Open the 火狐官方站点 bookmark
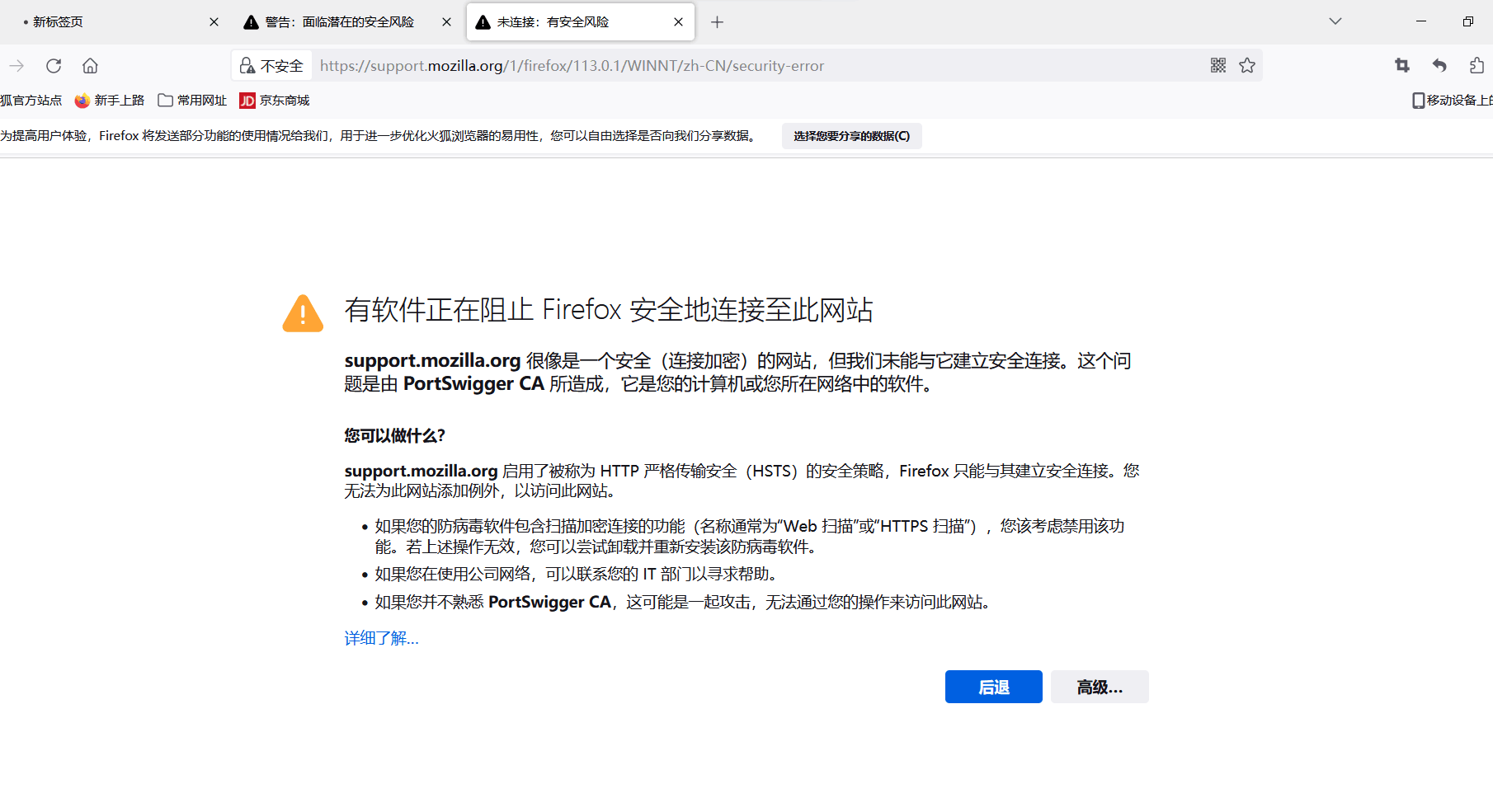The height and width of the screenshot is (812, 1493). 31,101
